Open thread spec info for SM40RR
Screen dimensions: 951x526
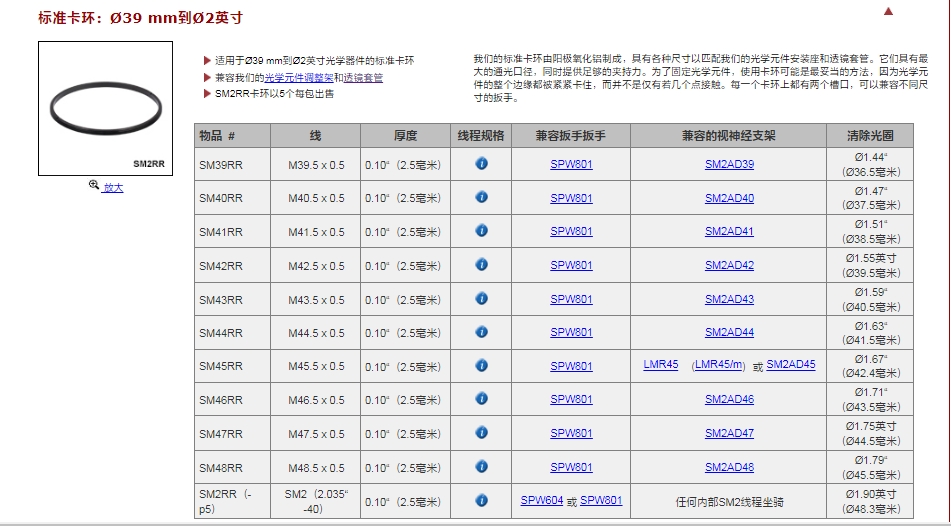tap(482, 197)
